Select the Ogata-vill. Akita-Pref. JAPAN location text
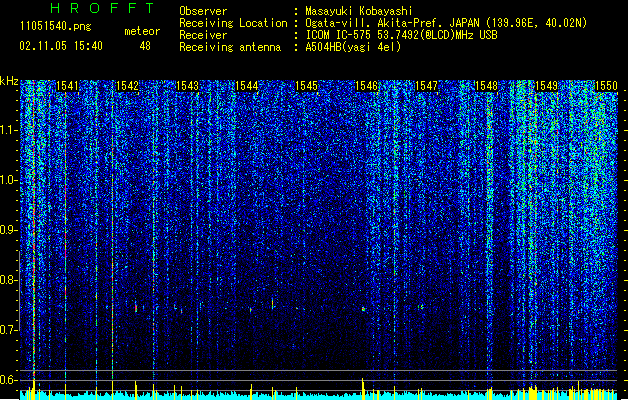Screen dimensions: 629x400 pos(446,23)
